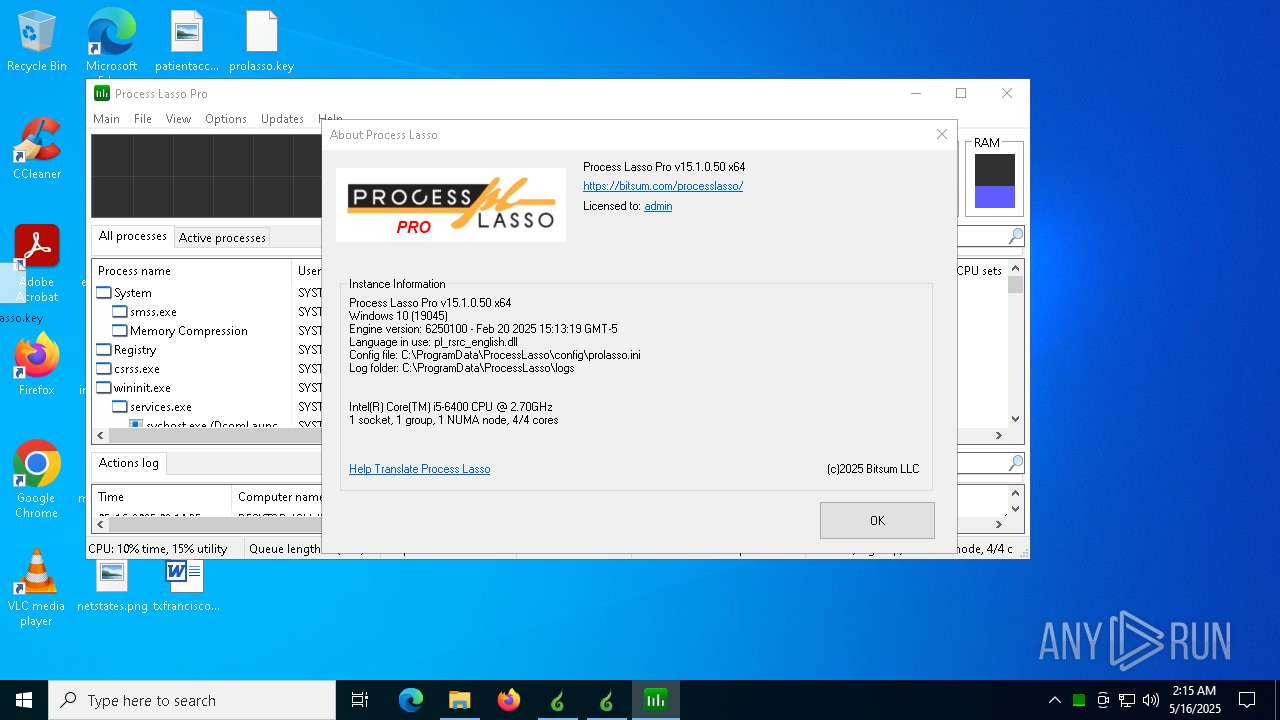Open Firefox from the taskbar

(x=508, y=700)
